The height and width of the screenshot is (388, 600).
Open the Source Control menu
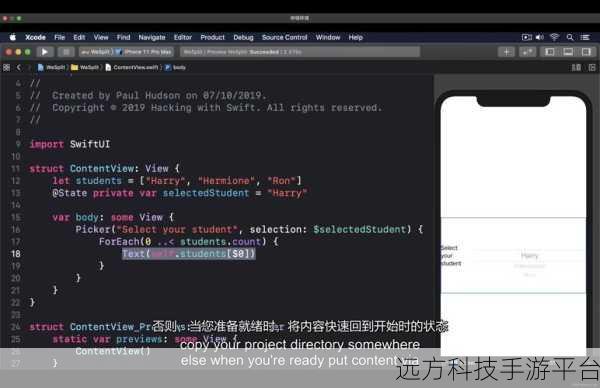pos(284,37)
